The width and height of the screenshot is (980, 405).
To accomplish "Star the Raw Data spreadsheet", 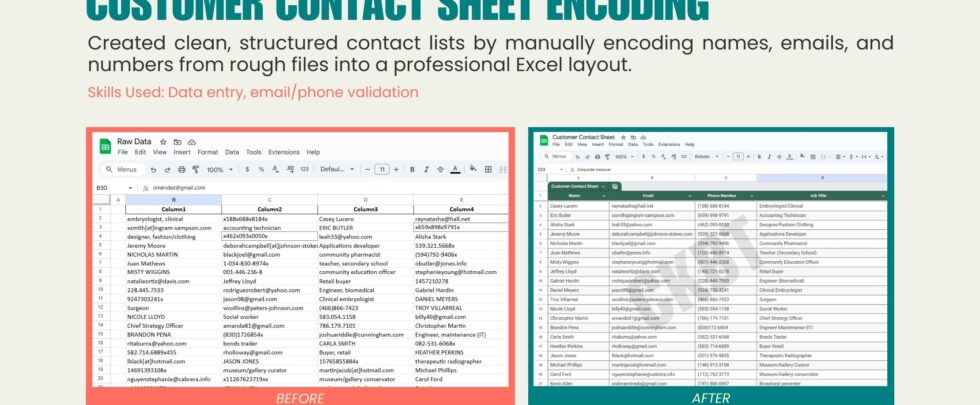I will [161, 142].
